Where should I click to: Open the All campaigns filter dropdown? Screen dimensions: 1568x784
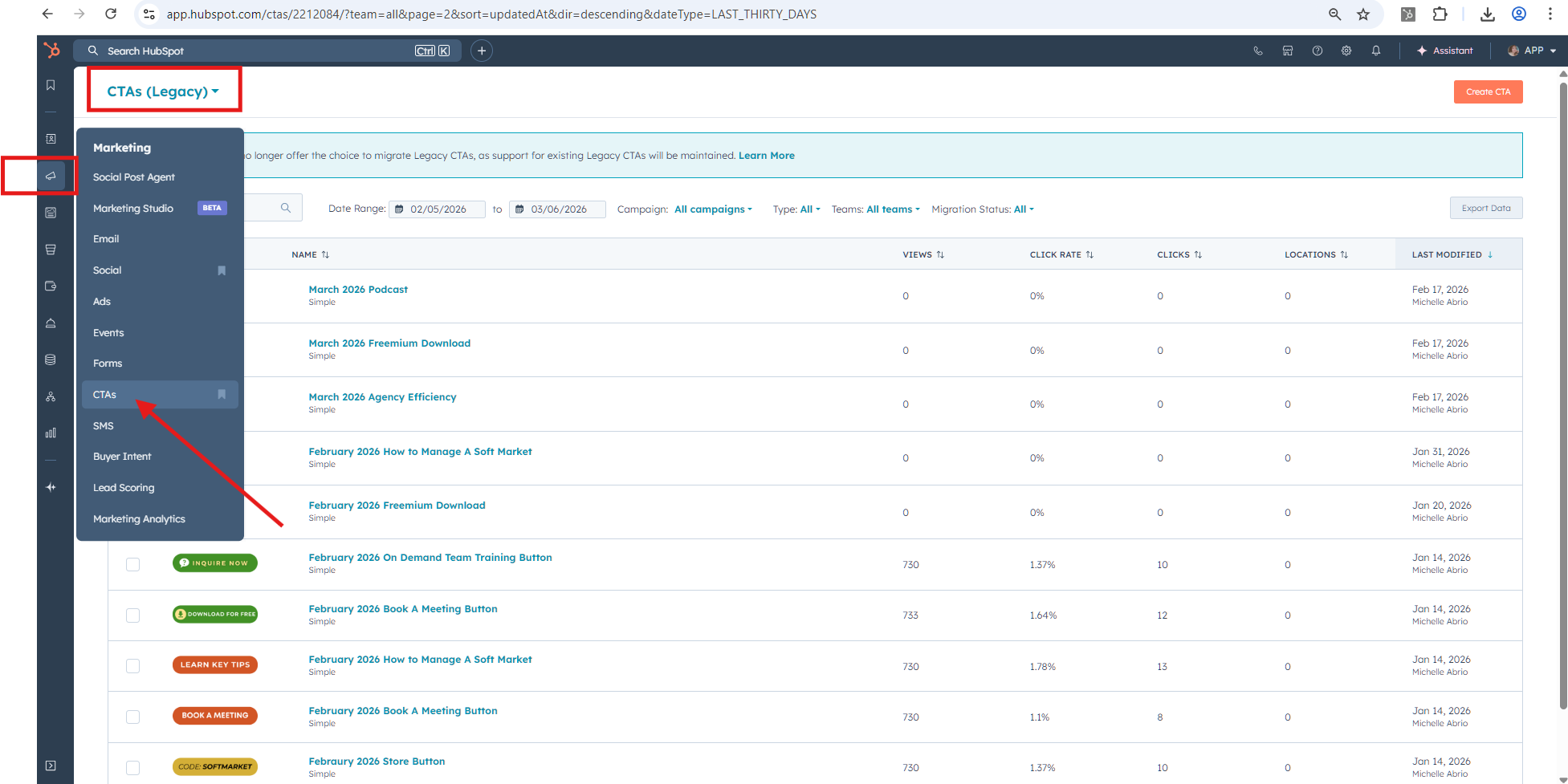tap(713, 209)
